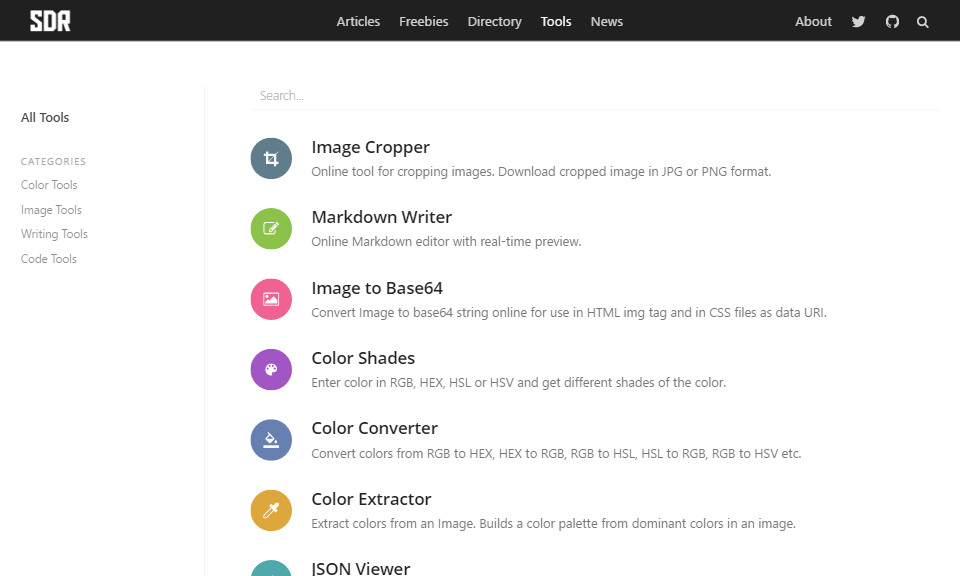Go to the Freebies nav item
This screenshot has width=960, height=576.
(x=424, y=21)
